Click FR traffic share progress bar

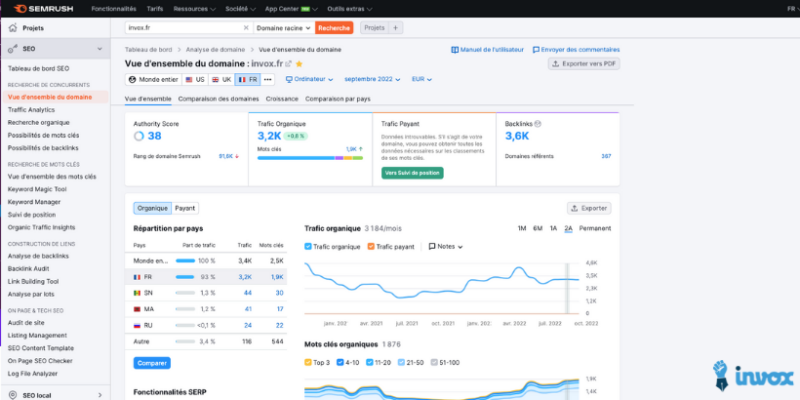[x=185, y=277]
